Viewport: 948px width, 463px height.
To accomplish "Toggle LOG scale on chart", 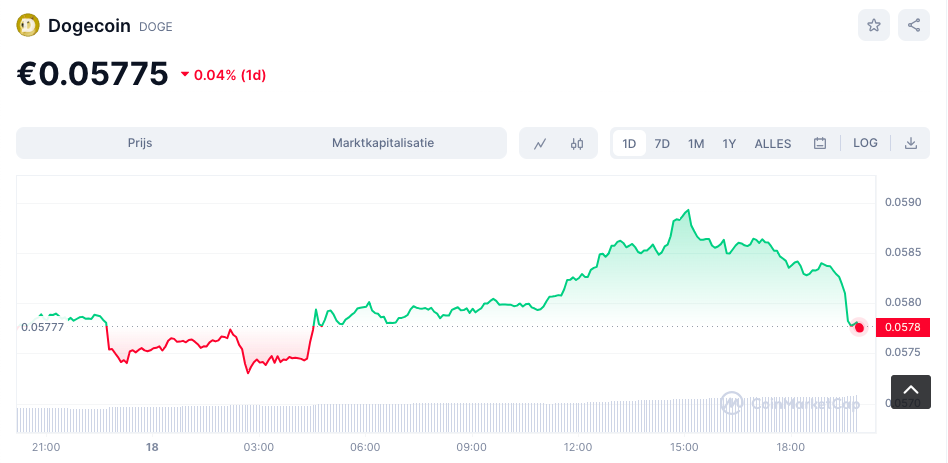I will tap(865, 143).
